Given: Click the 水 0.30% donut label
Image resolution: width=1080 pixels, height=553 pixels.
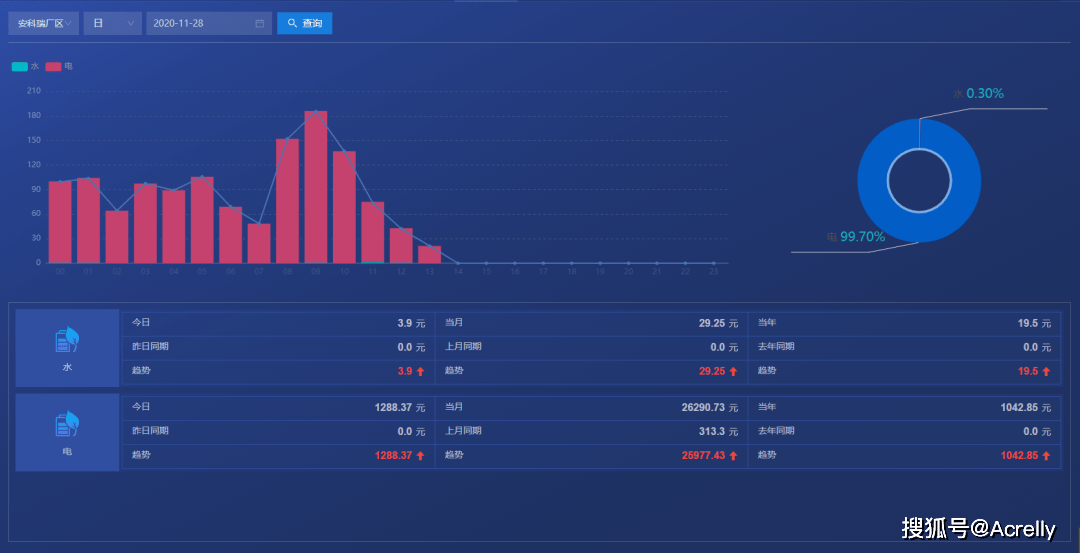Looking at the screenshot, I should [x=978, y=94].
